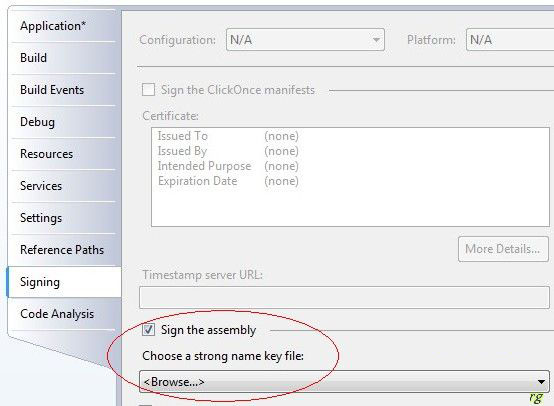Screen dimensions: 554x406
Task: Select the Signing tab
Action: click(64, 282)
